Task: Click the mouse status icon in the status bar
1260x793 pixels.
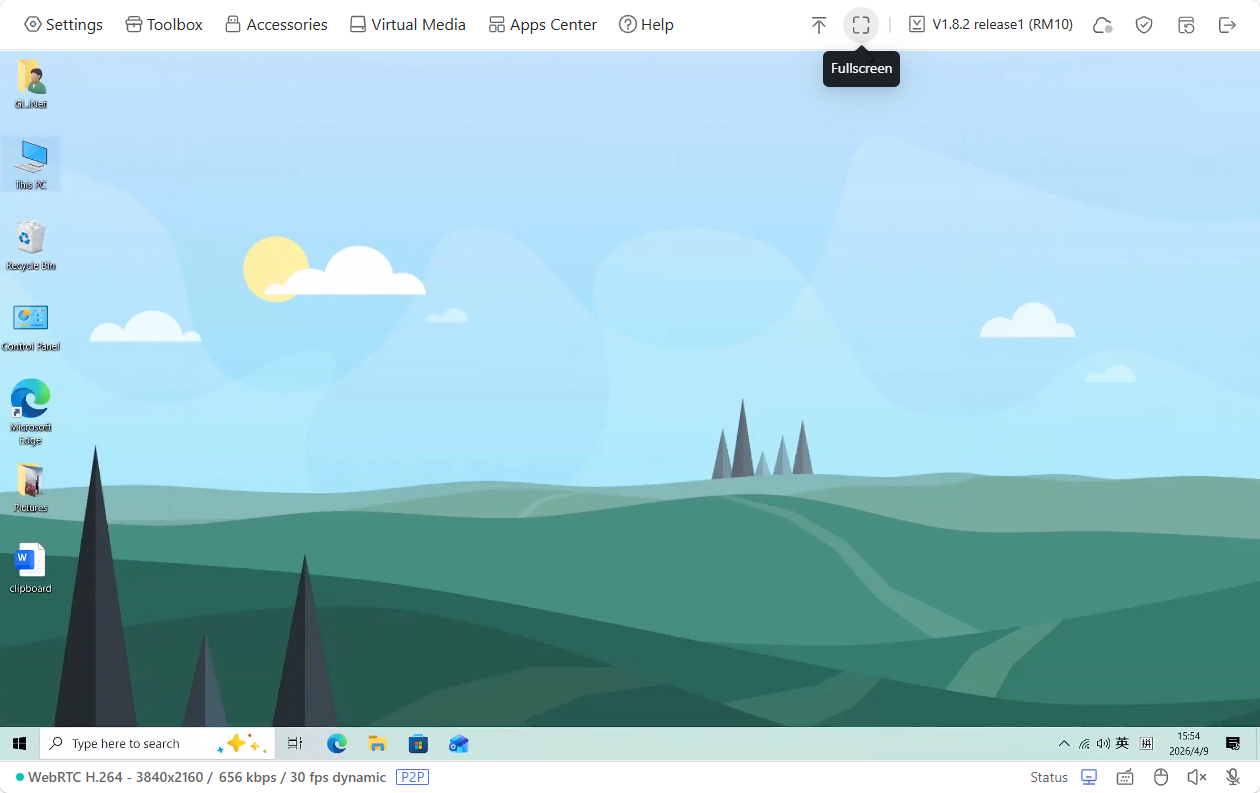Action: pos(1160,777)
